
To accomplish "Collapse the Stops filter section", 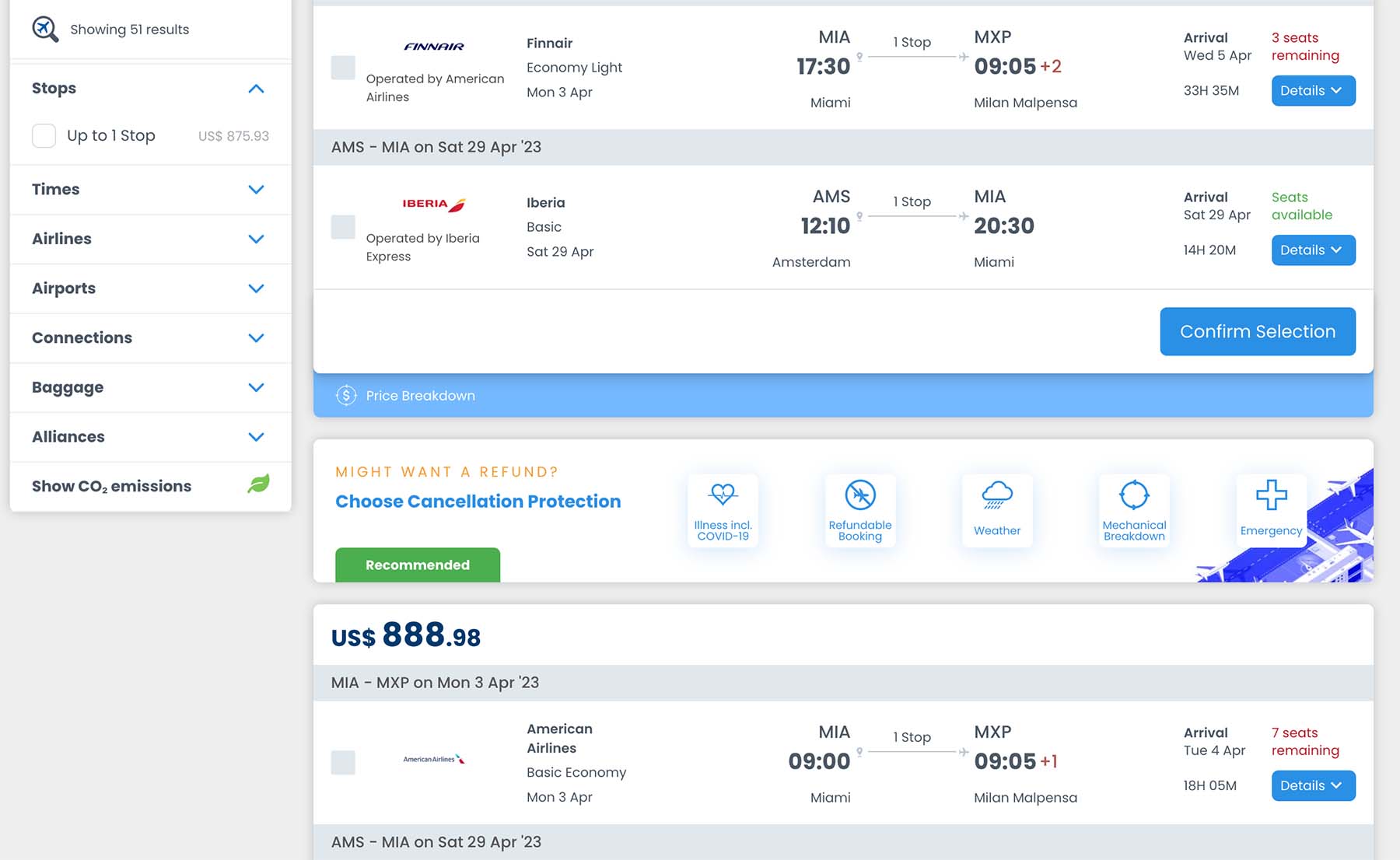I will (x=256, y=89).
